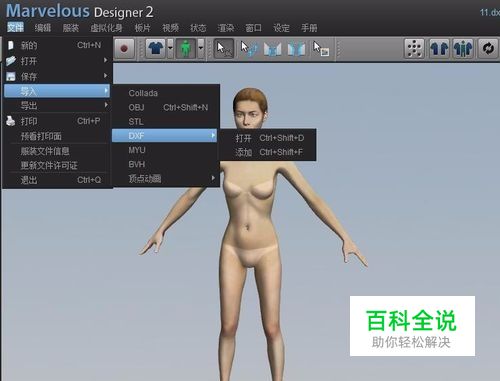Click the arrangement points dots icon
Screen dimensions: 500x381
[x=414, y=49]
